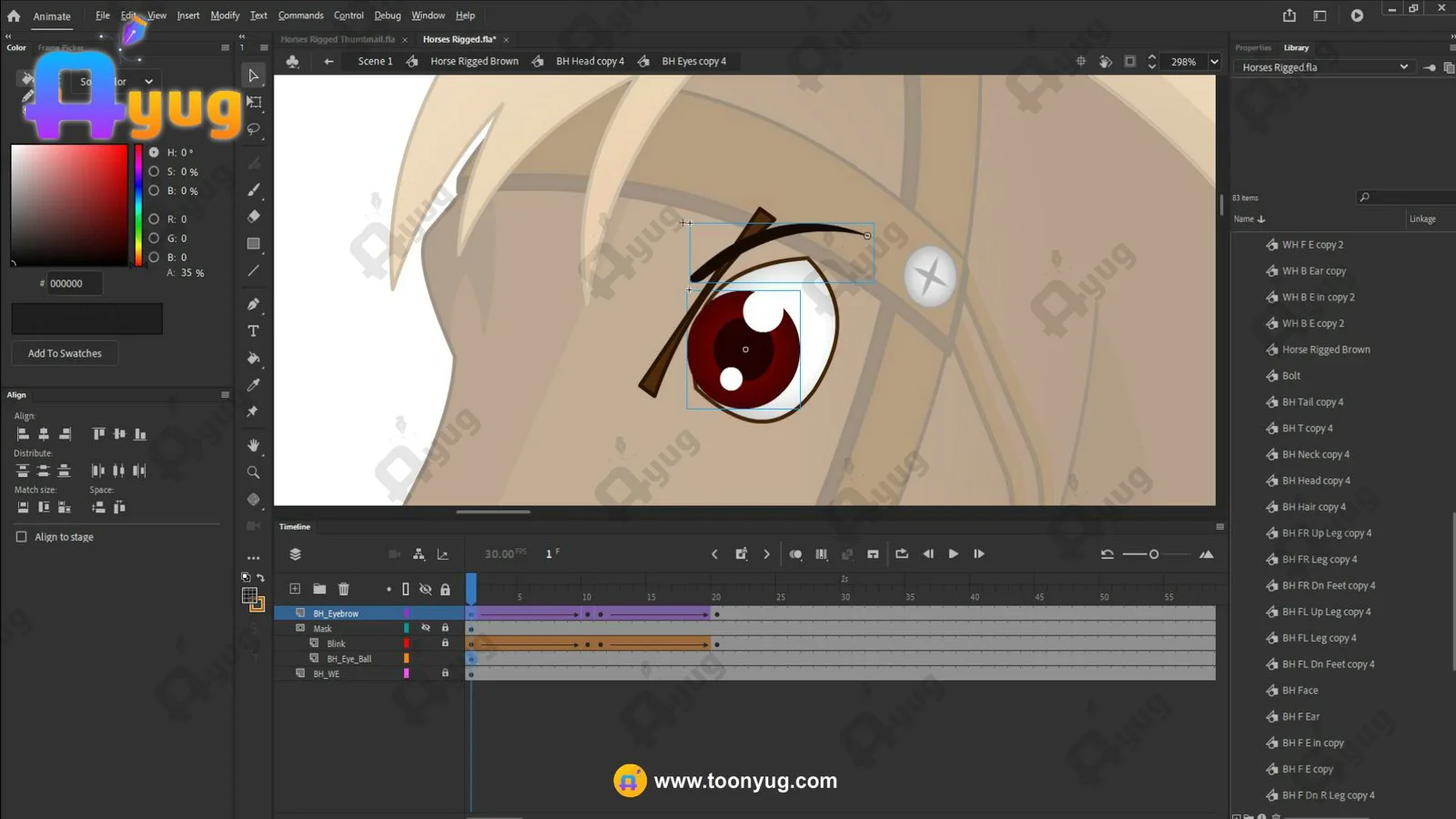1456x819 pixels.
Task: Click the vertical hue slider bar
Action: coord(138,205)
